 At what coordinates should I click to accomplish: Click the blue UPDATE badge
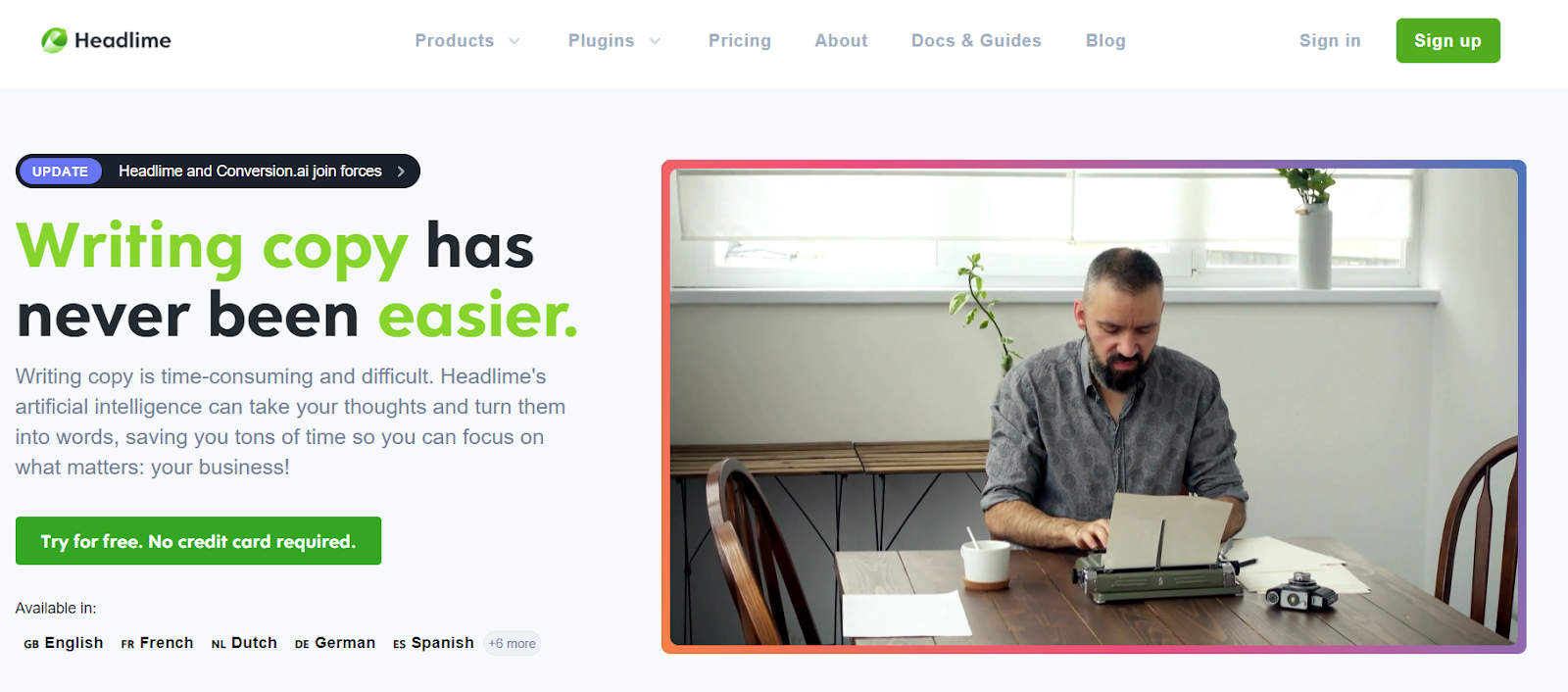pos(60,172)
